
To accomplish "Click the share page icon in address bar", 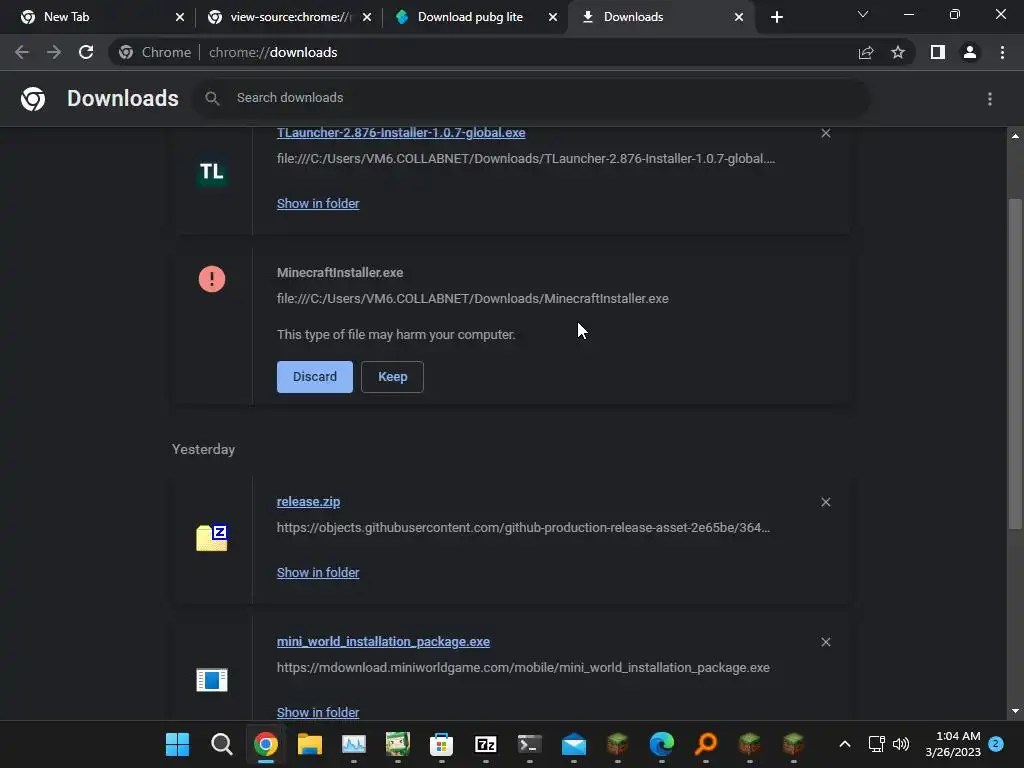I will coord(866,52).
